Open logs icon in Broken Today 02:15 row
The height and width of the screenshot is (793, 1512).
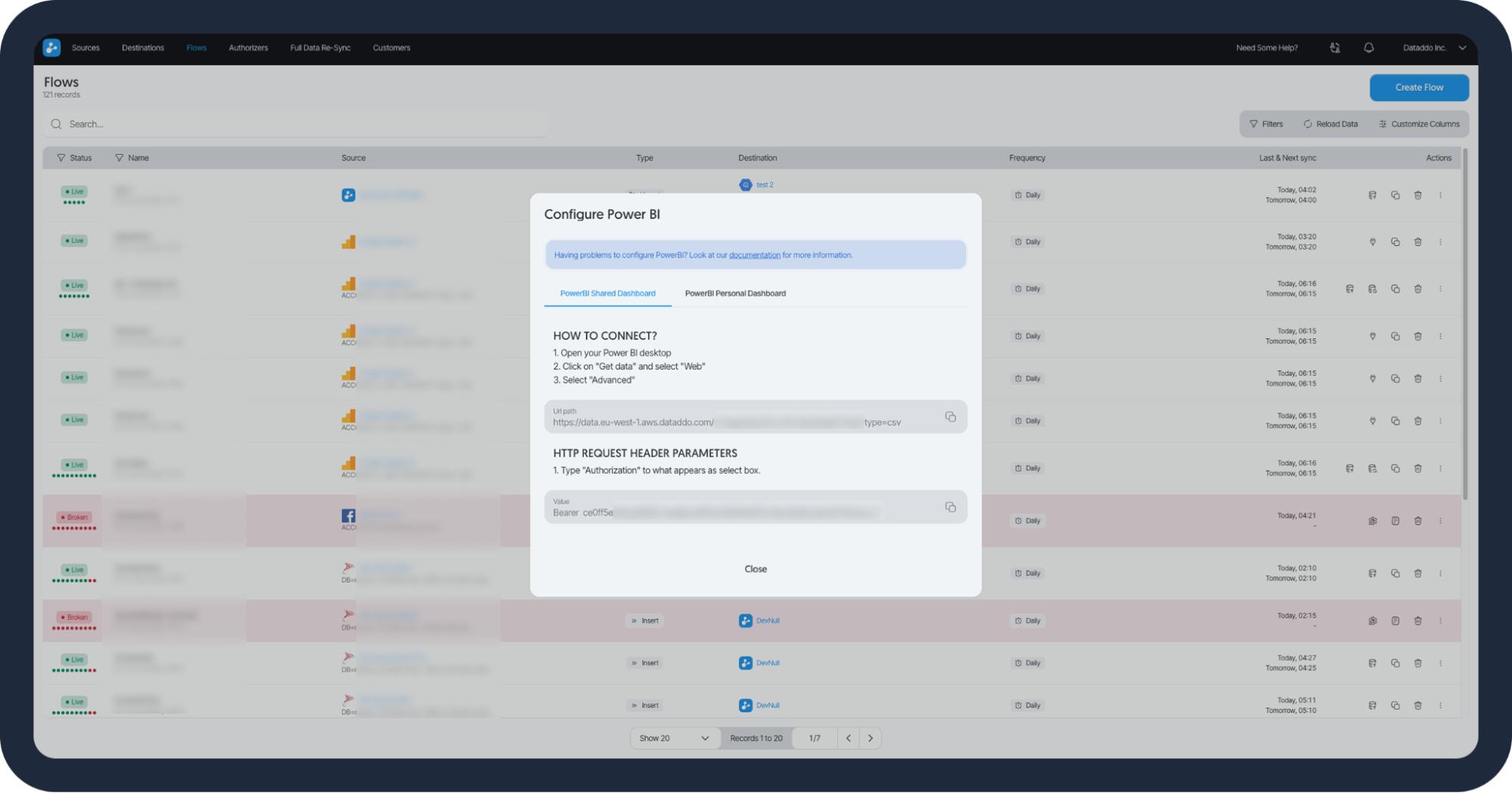[1395, 620]
